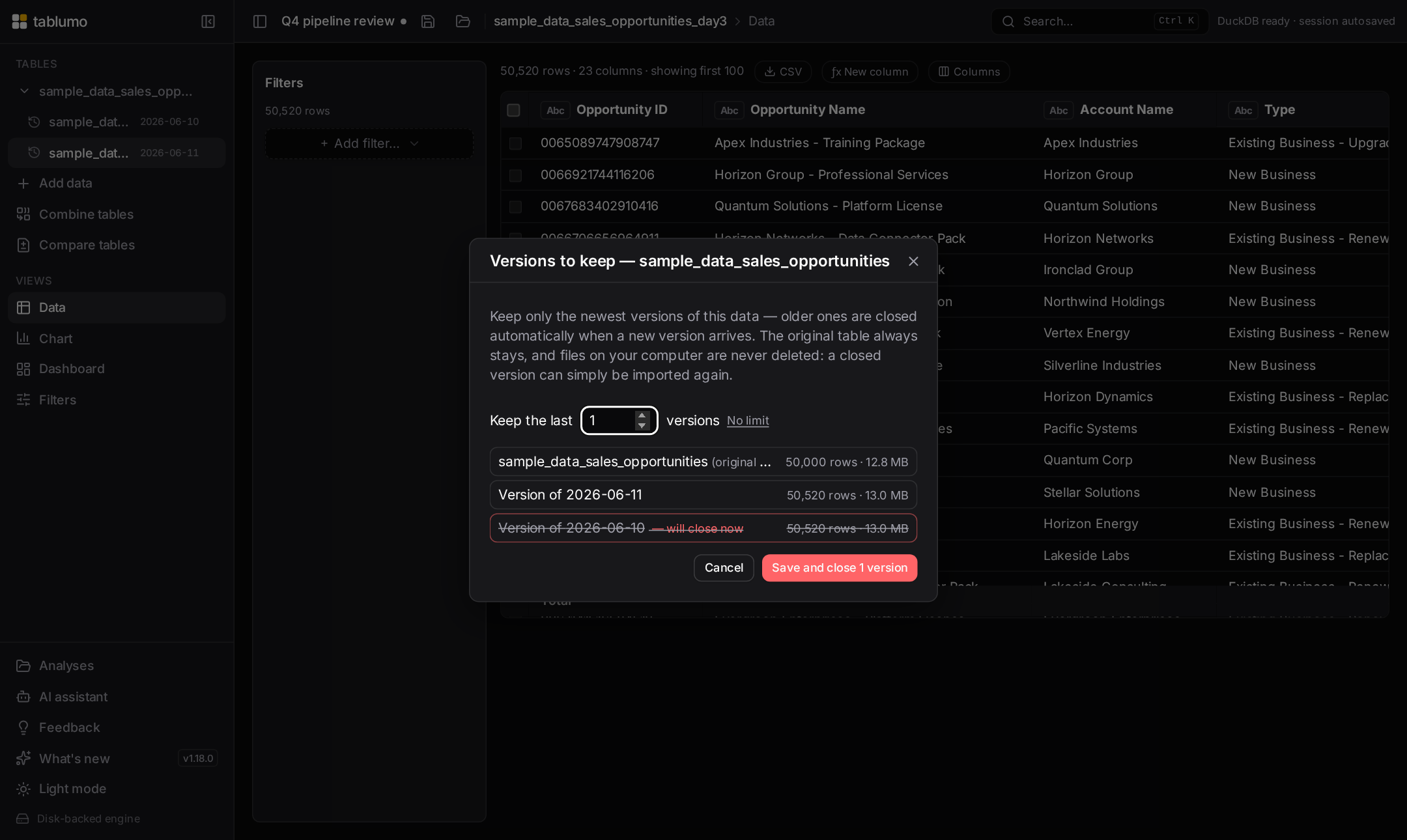Add a New column formula
This screenshot has height=840, width=1407.
[x=870, y=72]
